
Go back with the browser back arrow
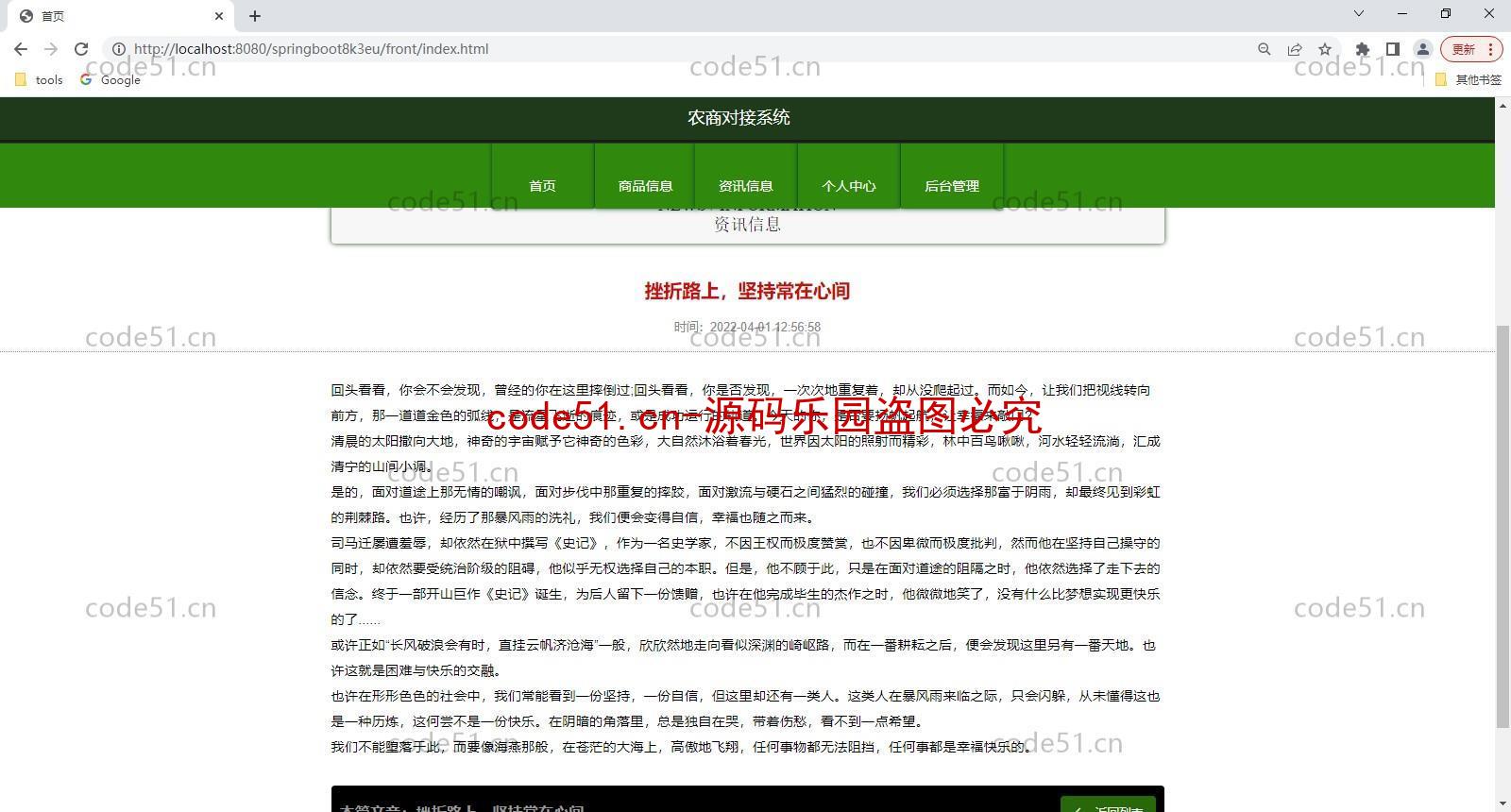[x=21, y=49]
